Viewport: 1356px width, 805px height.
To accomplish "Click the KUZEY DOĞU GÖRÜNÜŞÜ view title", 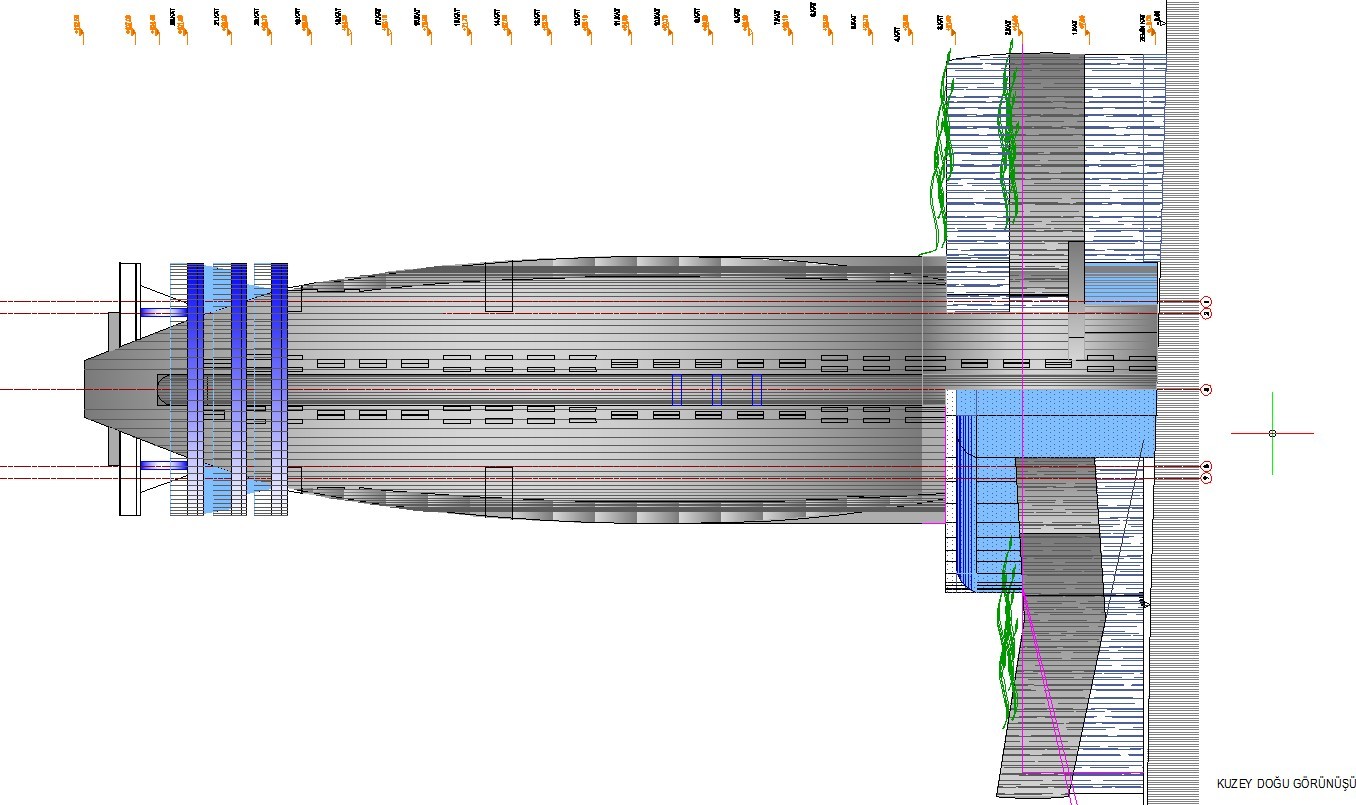I will point(1284,782).
